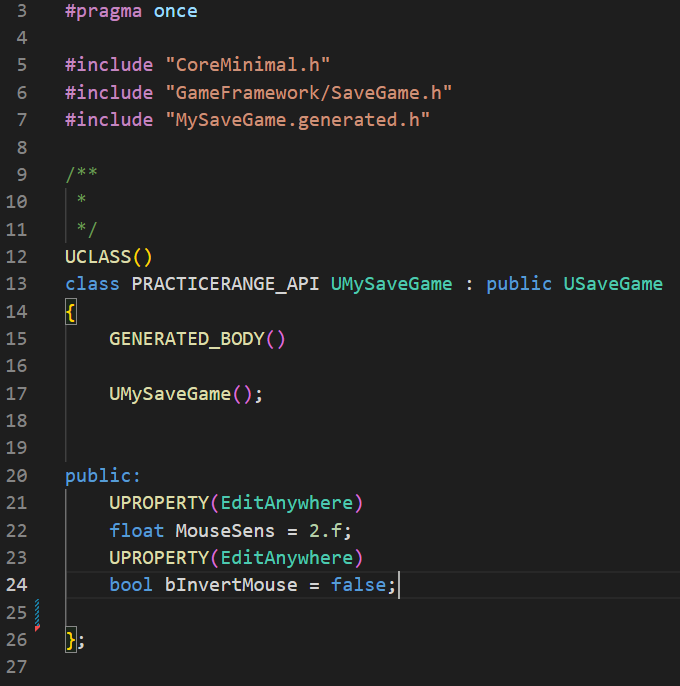Click the 'once' keyword on line 3

pos(175,11)
